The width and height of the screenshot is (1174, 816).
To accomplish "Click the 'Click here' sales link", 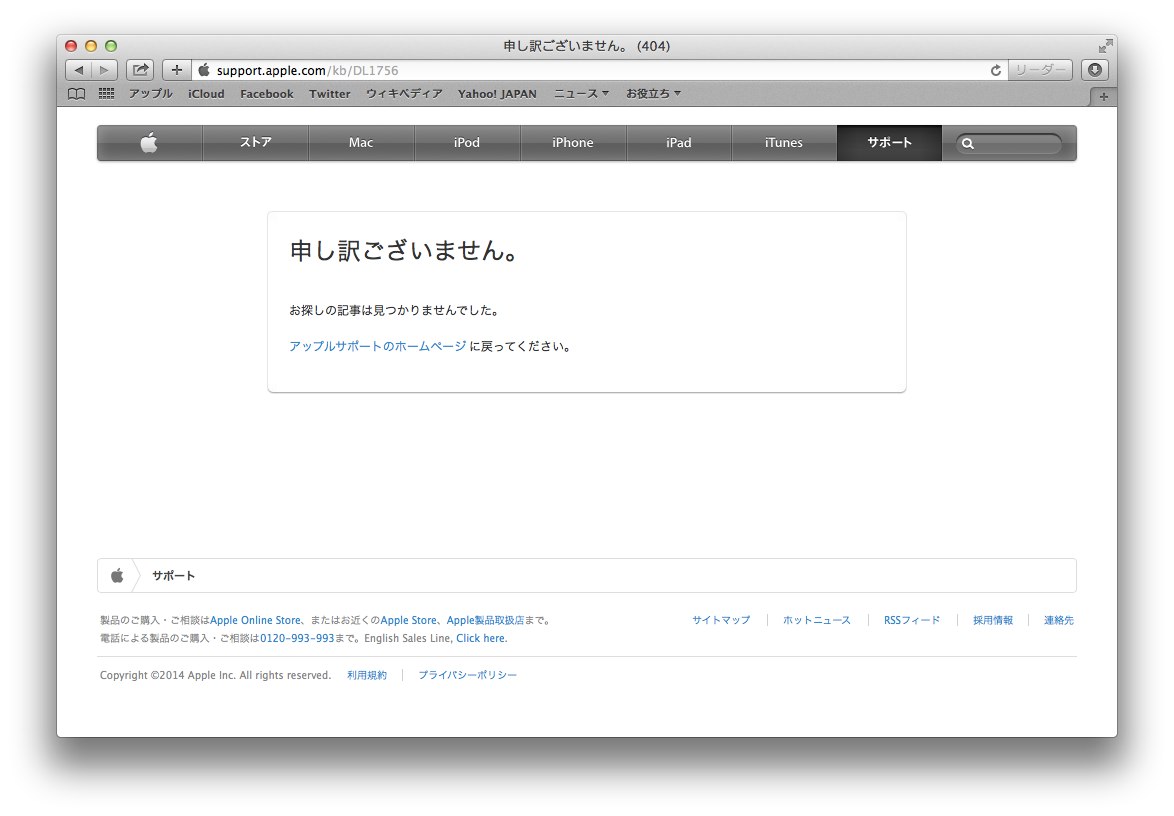I will tap(481, 639).
